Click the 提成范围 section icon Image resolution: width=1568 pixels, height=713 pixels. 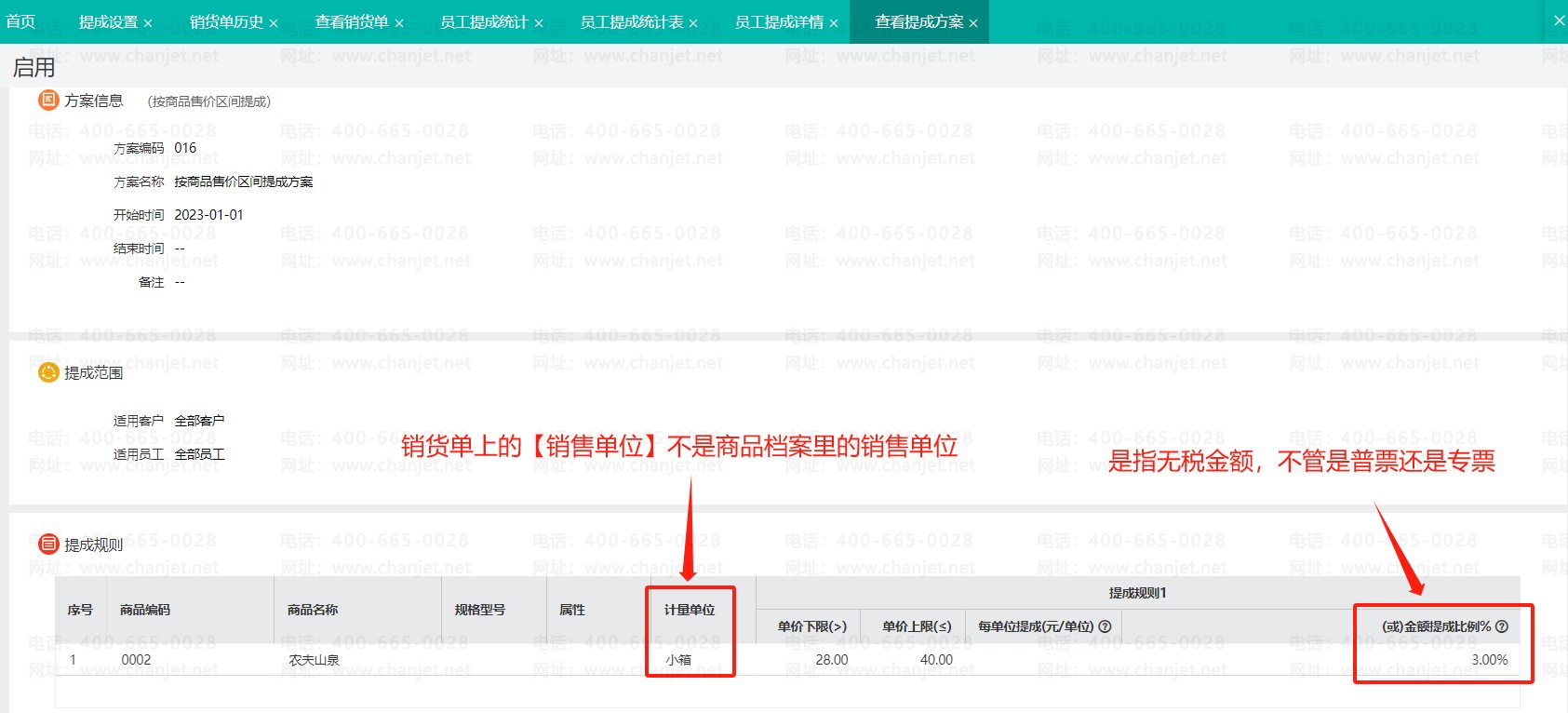48,372
